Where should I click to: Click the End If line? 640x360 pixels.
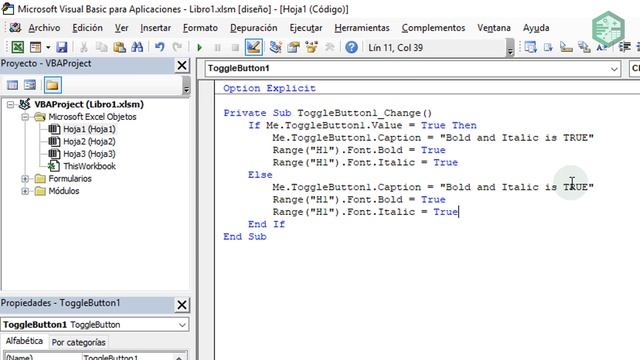pos(267,224)
